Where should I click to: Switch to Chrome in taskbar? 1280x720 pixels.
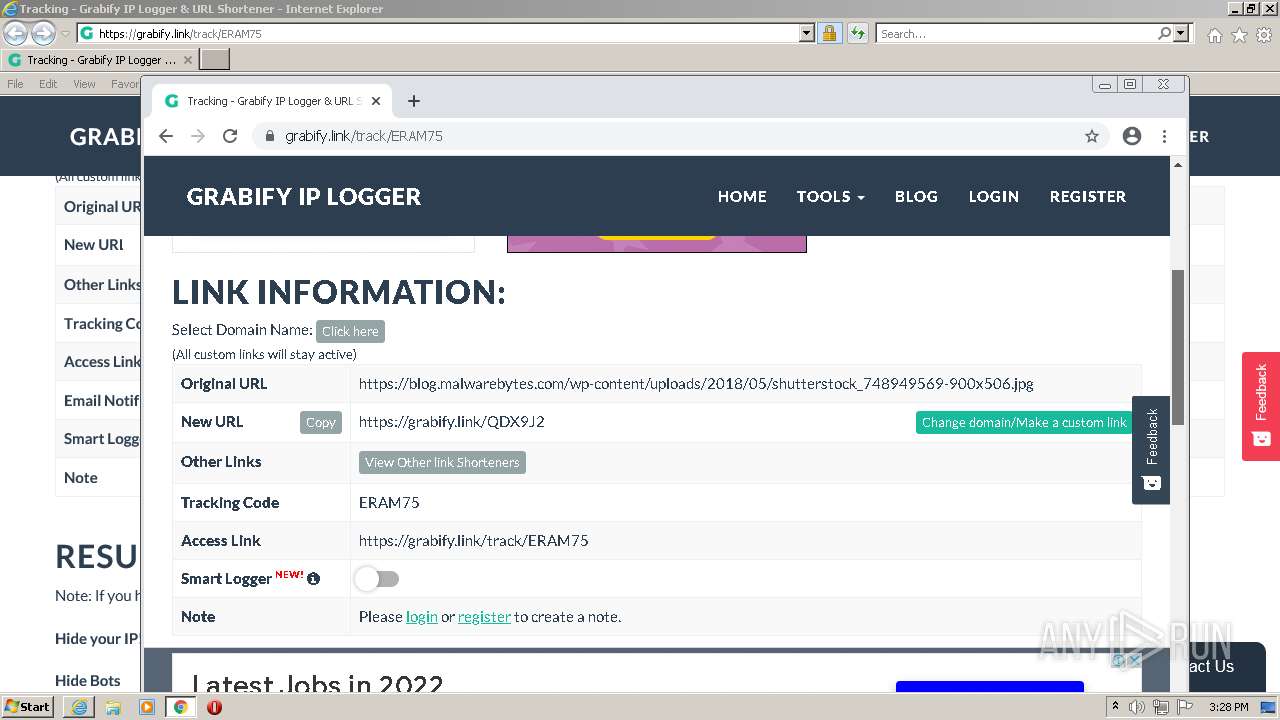click(x=180, y=707)
